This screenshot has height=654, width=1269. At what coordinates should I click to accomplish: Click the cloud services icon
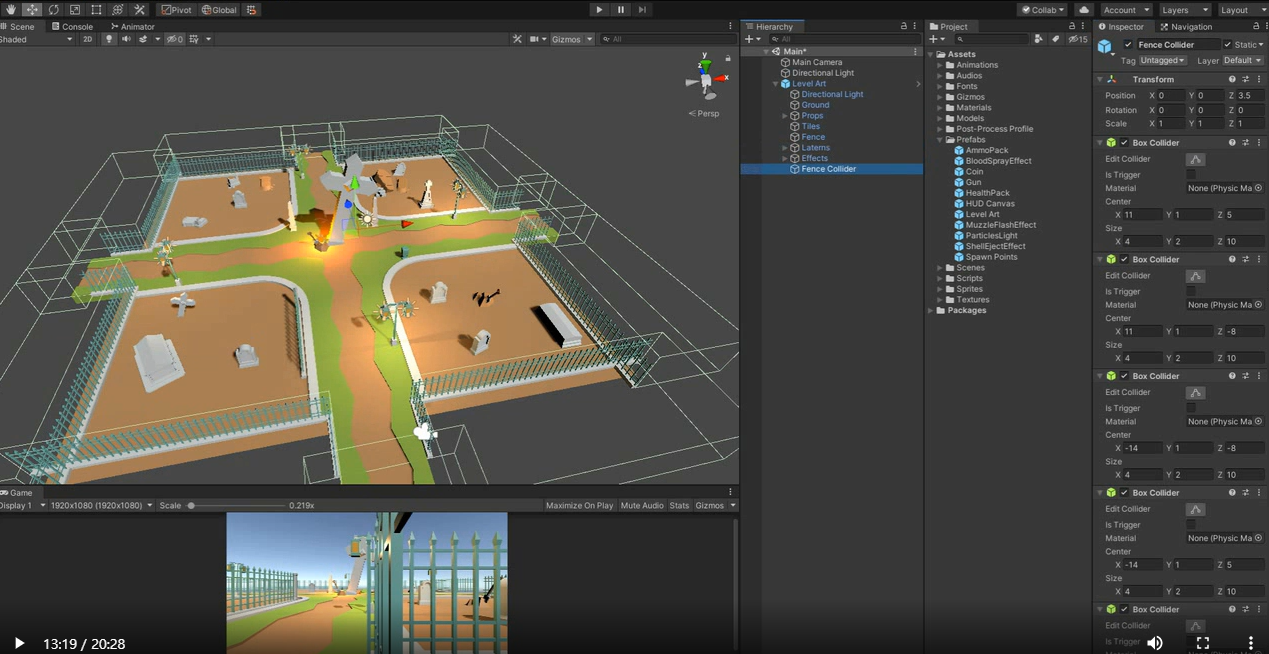(1084, 10)
